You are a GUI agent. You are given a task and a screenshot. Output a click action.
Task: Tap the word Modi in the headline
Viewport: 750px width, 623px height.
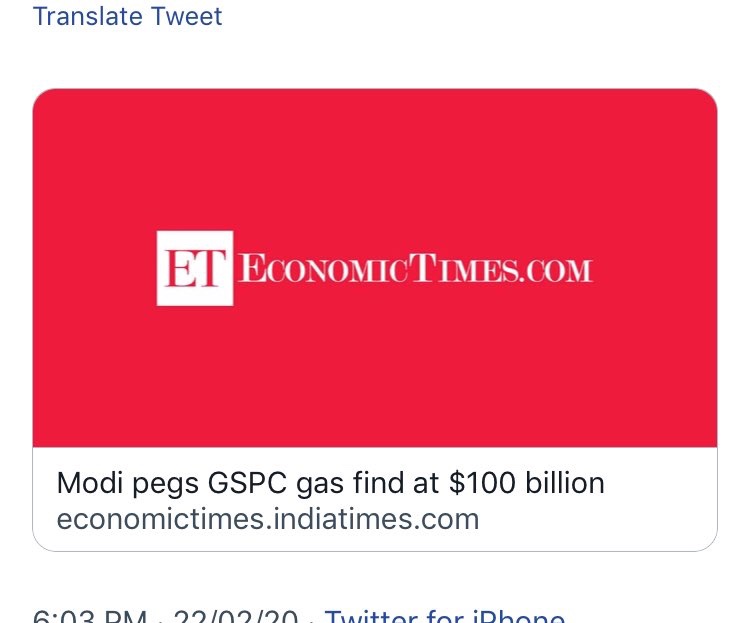click(89, 484)
